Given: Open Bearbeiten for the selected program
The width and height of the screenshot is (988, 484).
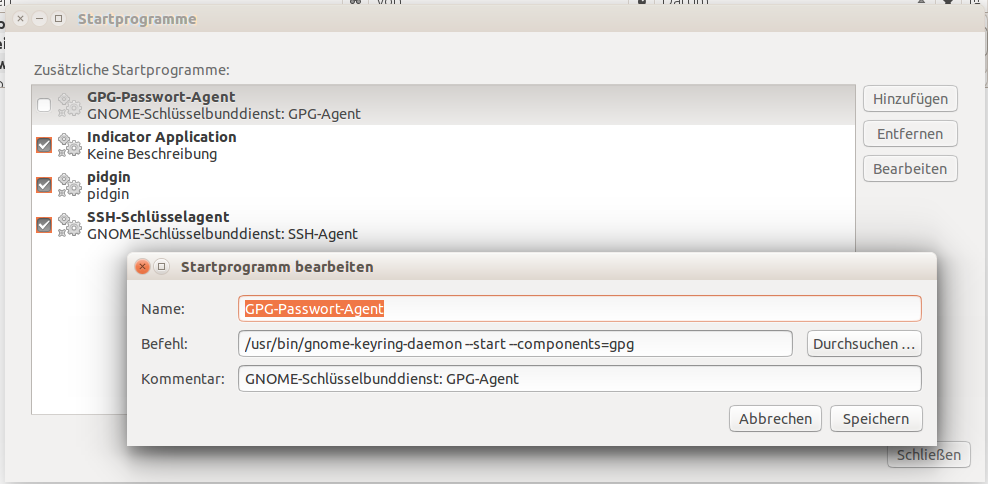Looking at the screenshot, I should point(910,169).
